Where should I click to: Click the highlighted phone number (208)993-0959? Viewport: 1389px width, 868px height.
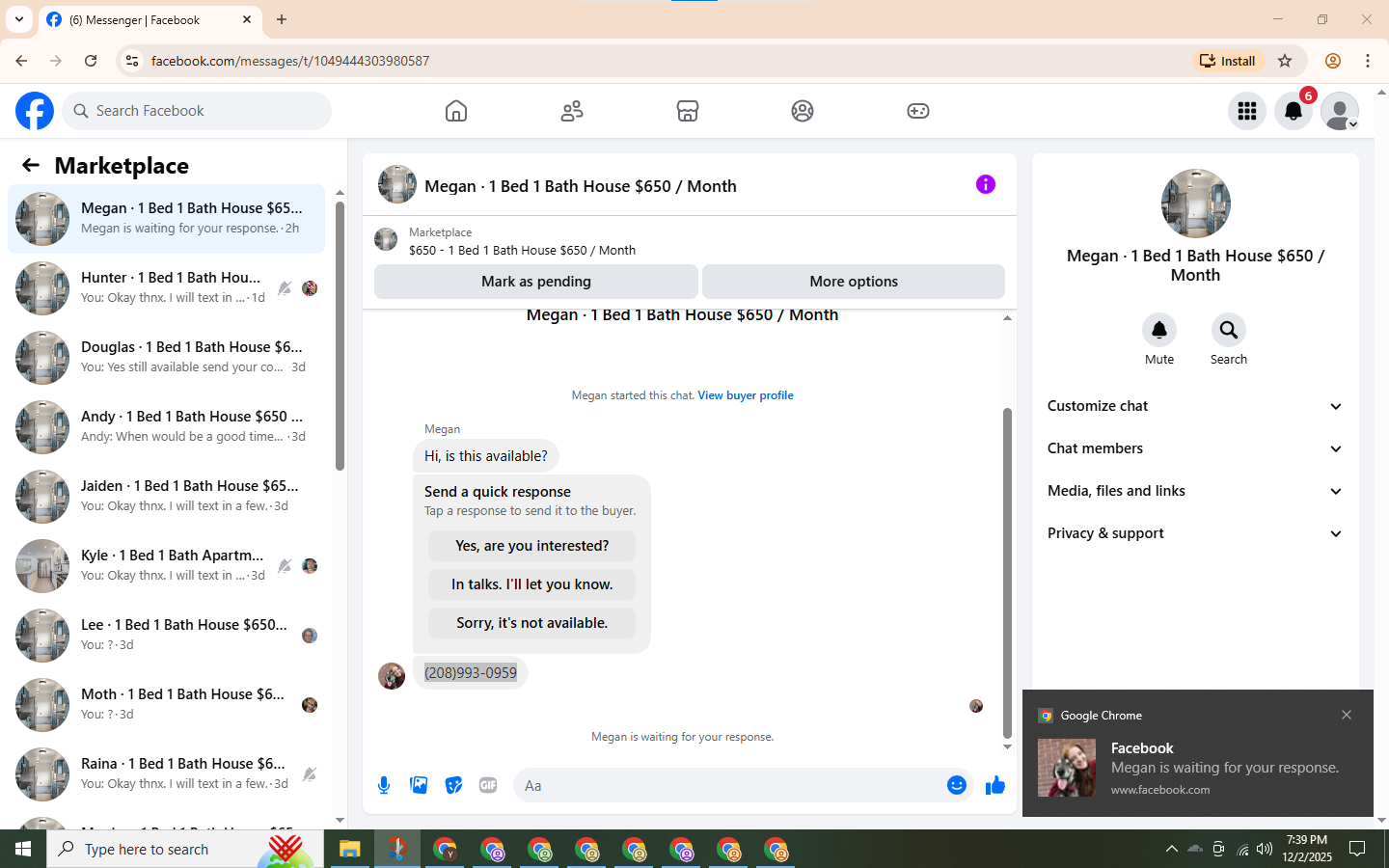click(x=471, y=673)
